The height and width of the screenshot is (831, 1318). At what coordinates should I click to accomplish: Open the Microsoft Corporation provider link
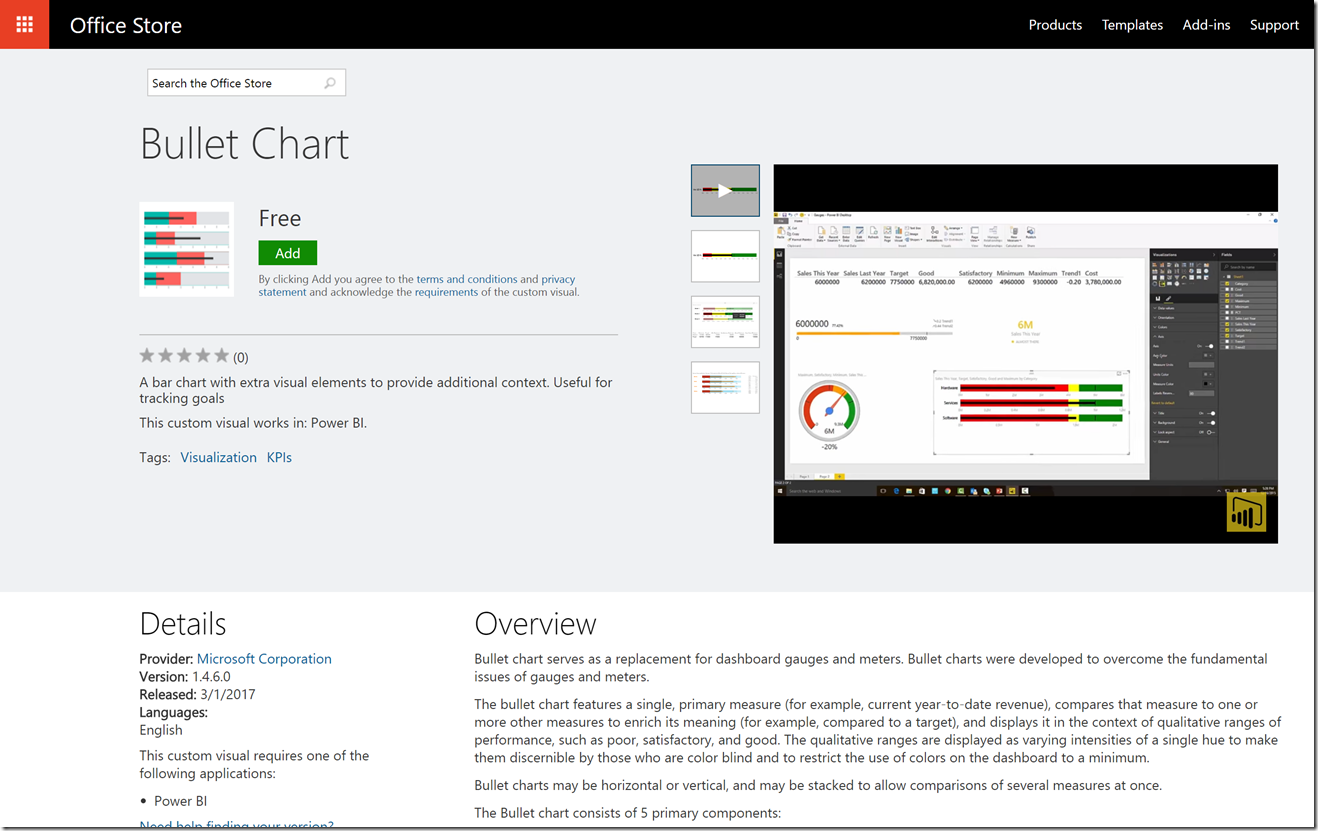[264, 659]
